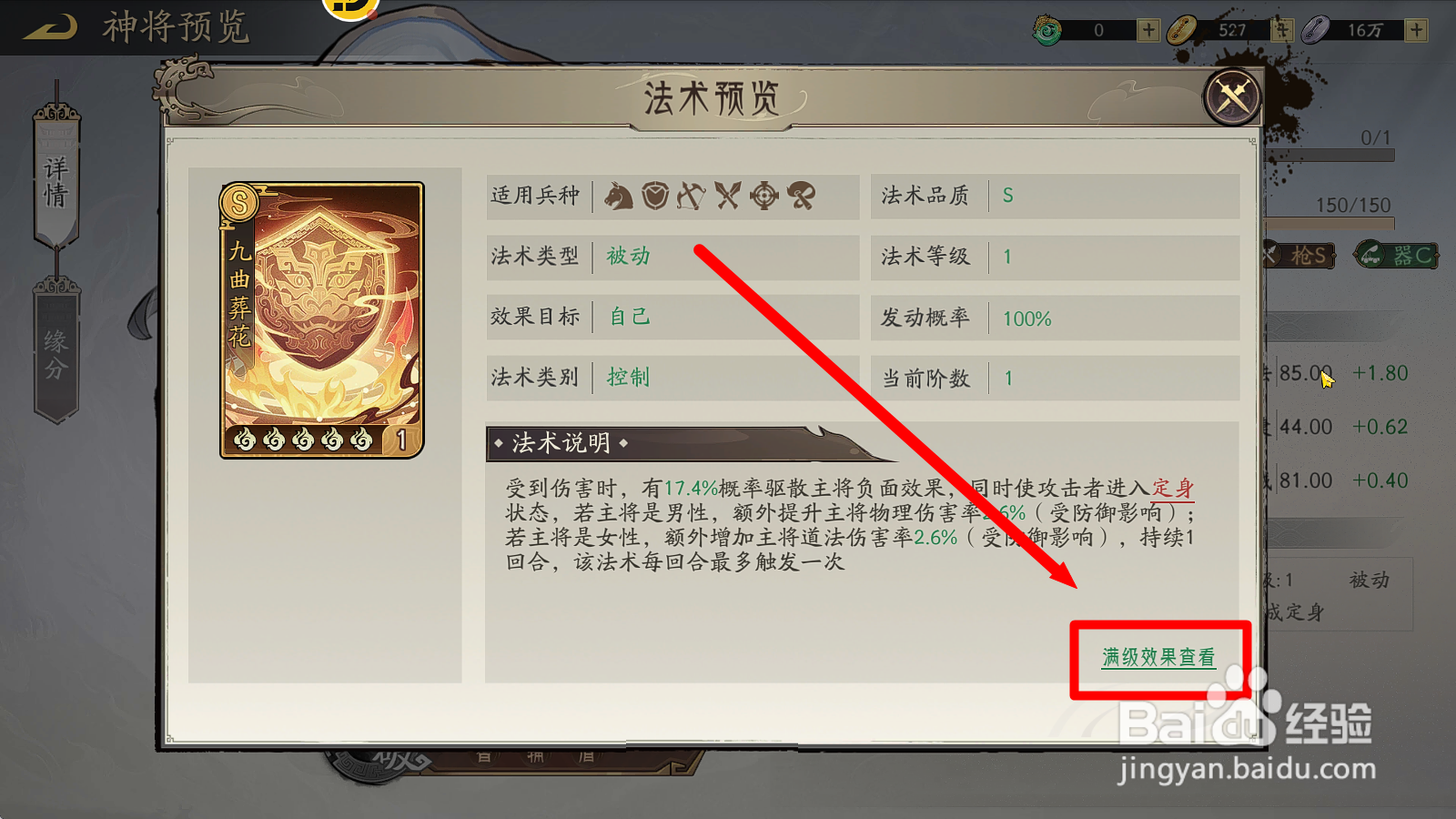Screen dimensions: 1456x819
Task: Click the crosshair target troop icon
Action: coord(764,196)
